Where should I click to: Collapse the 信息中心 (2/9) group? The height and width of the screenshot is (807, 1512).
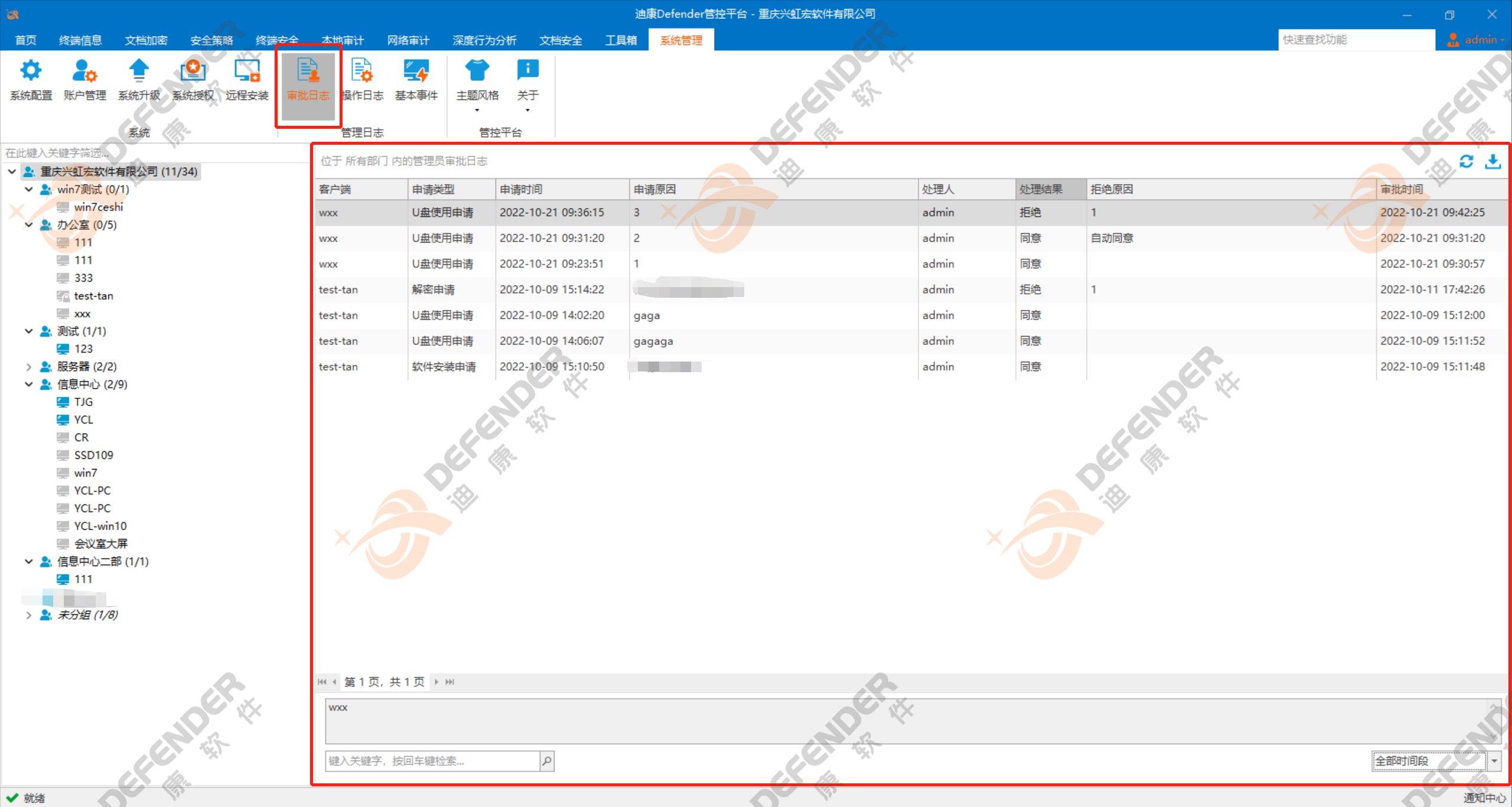pyautogui.click(x=28, y=384)
